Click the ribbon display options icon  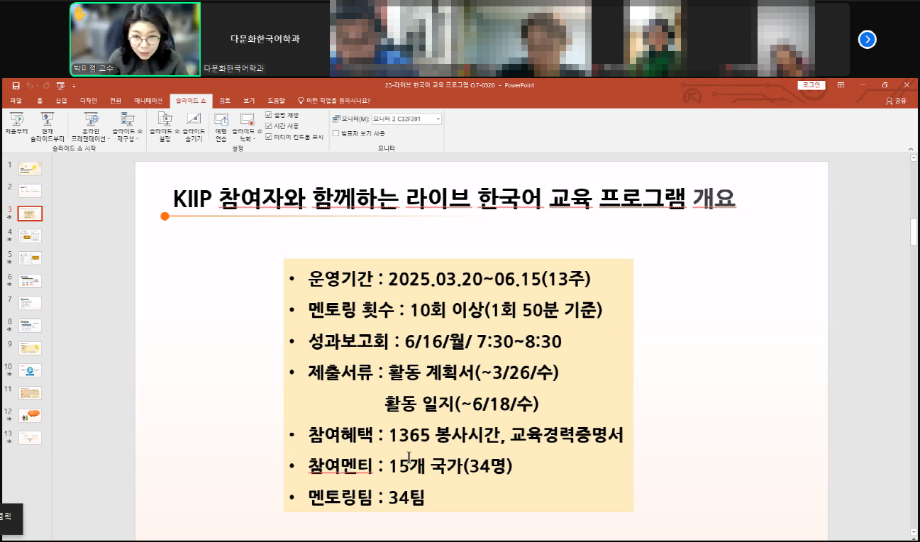pyautogui.click(x=841, y=86)
